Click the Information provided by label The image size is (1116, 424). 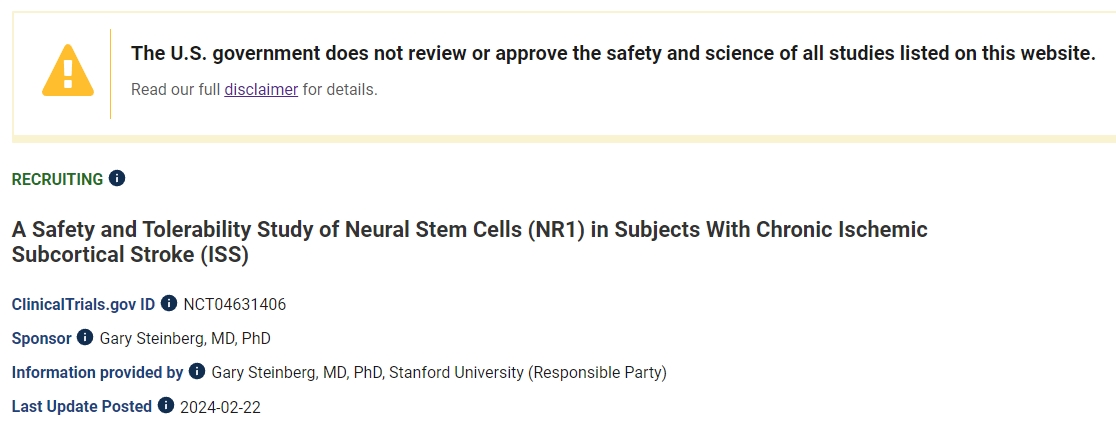click(97, 372)
